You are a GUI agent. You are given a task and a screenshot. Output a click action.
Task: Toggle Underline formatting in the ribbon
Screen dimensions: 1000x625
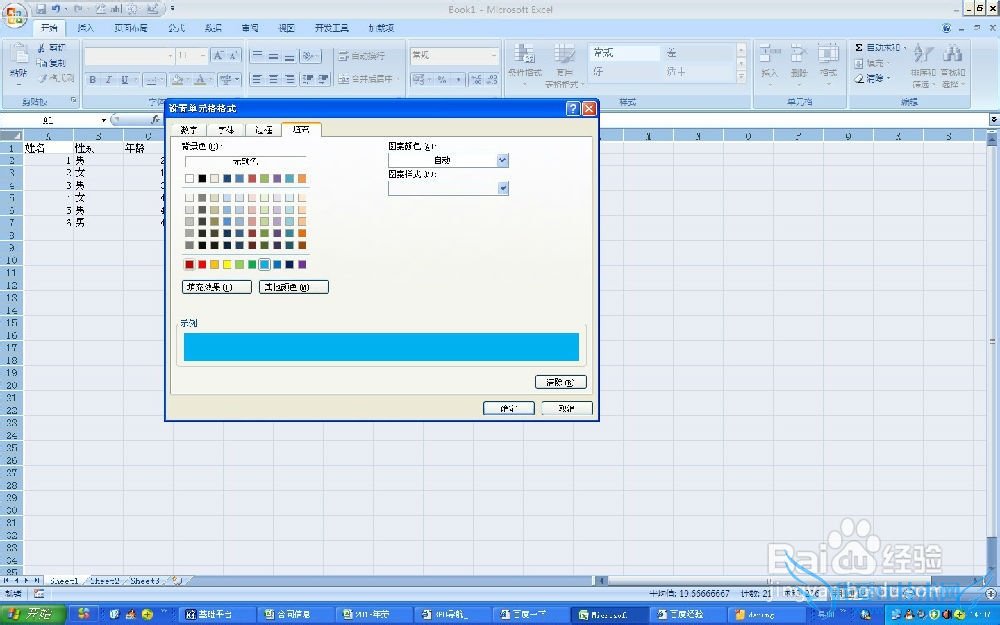[x=125, y=80]
